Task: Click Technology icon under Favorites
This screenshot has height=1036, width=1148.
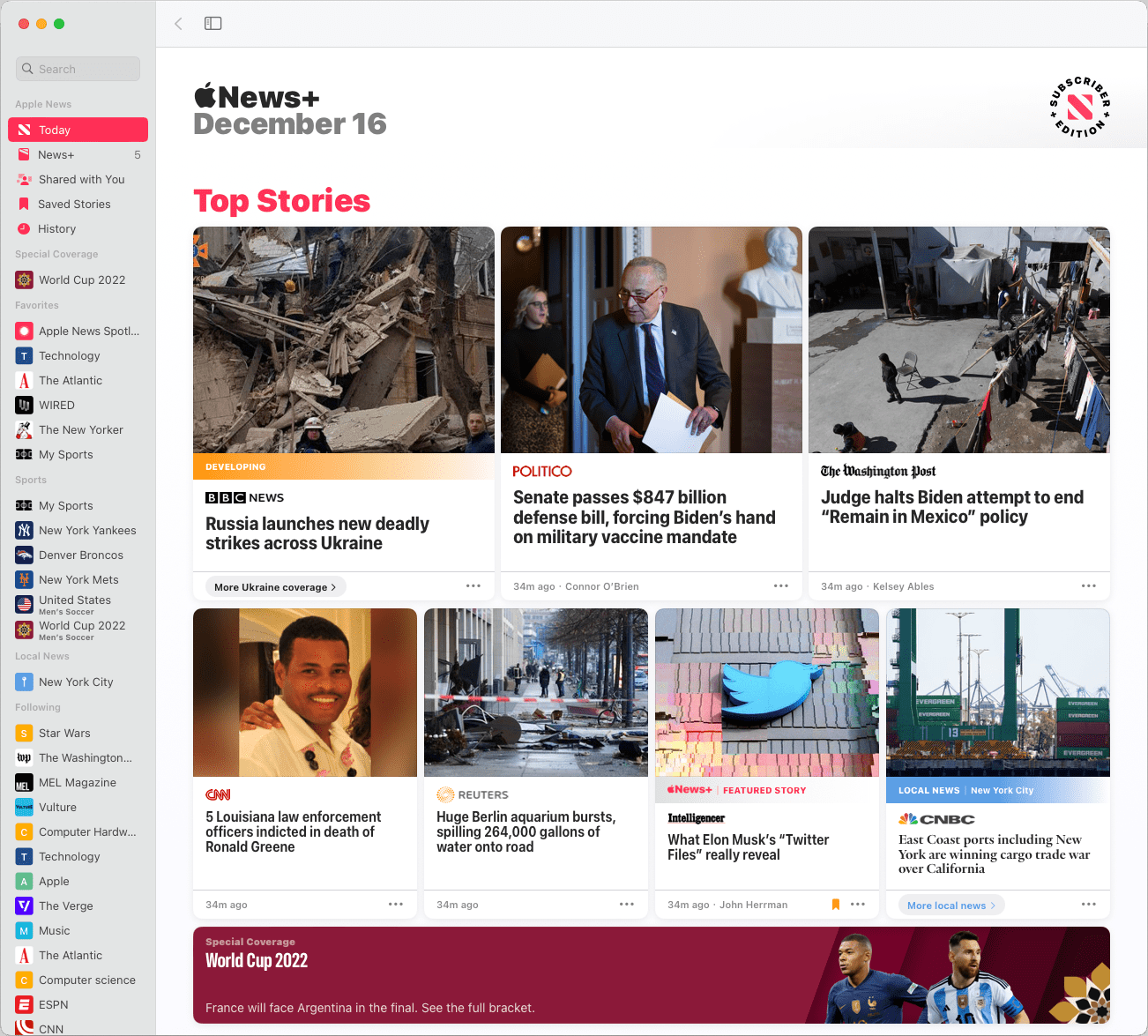Action: tap(24, 355)
